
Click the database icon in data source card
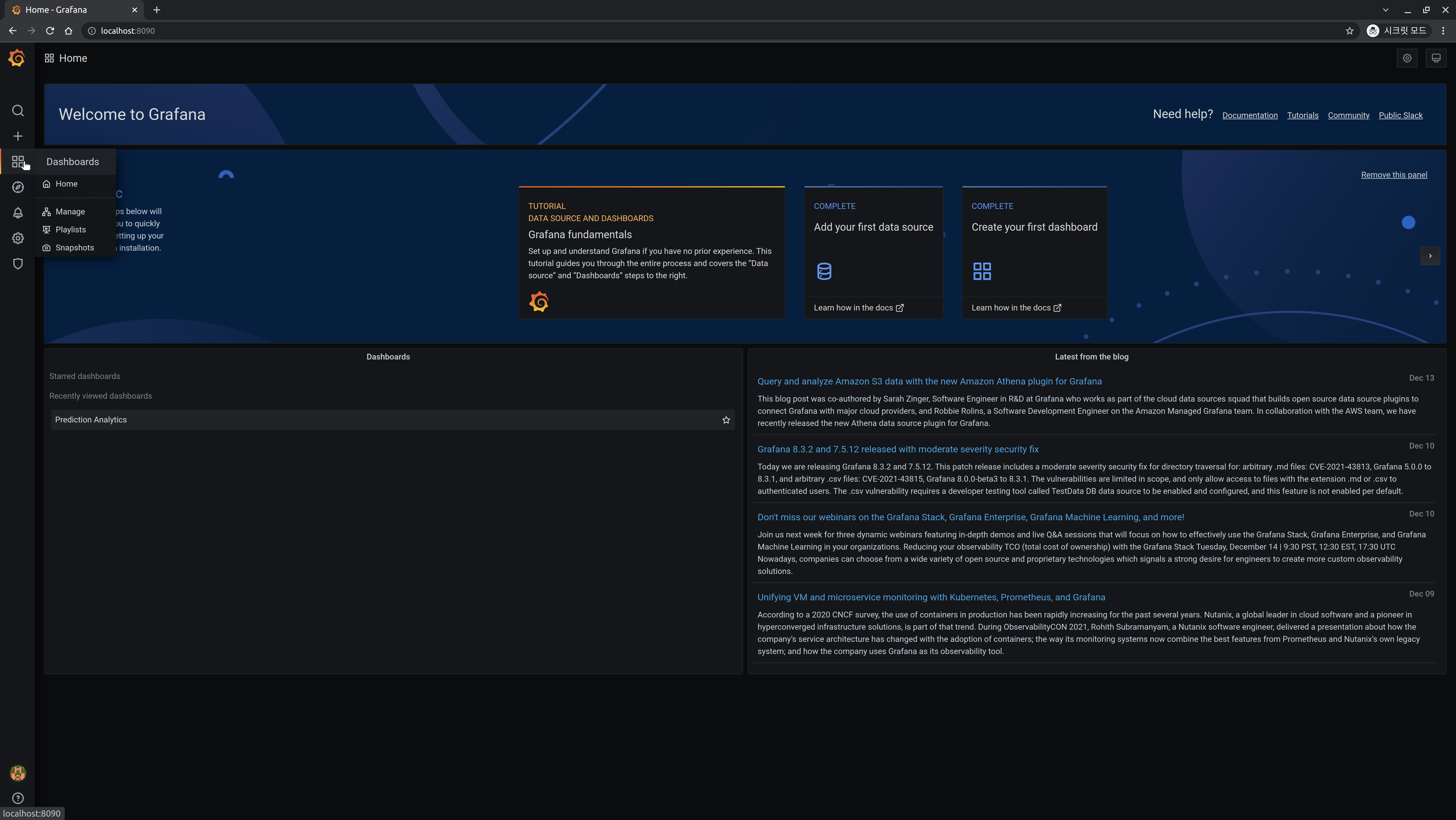(x=824, y=271)
